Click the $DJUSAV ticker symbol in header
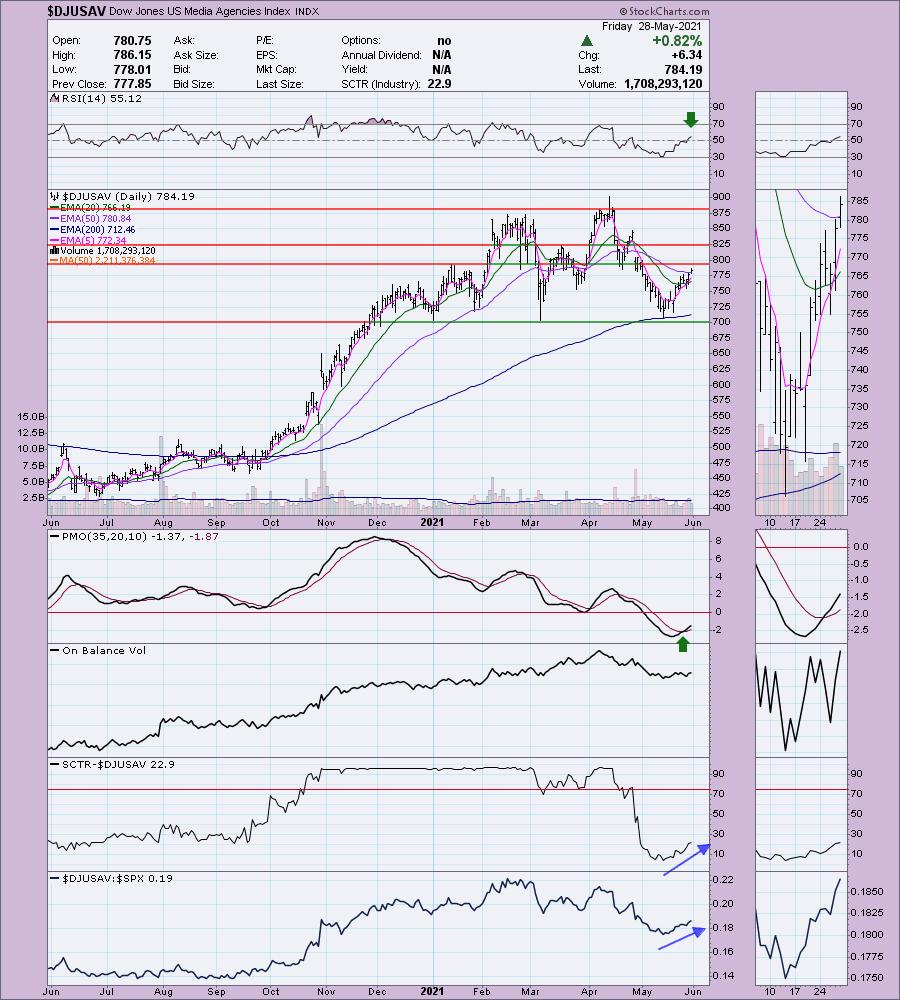This screenshot has width=900, height=1000. pos(76,11)
